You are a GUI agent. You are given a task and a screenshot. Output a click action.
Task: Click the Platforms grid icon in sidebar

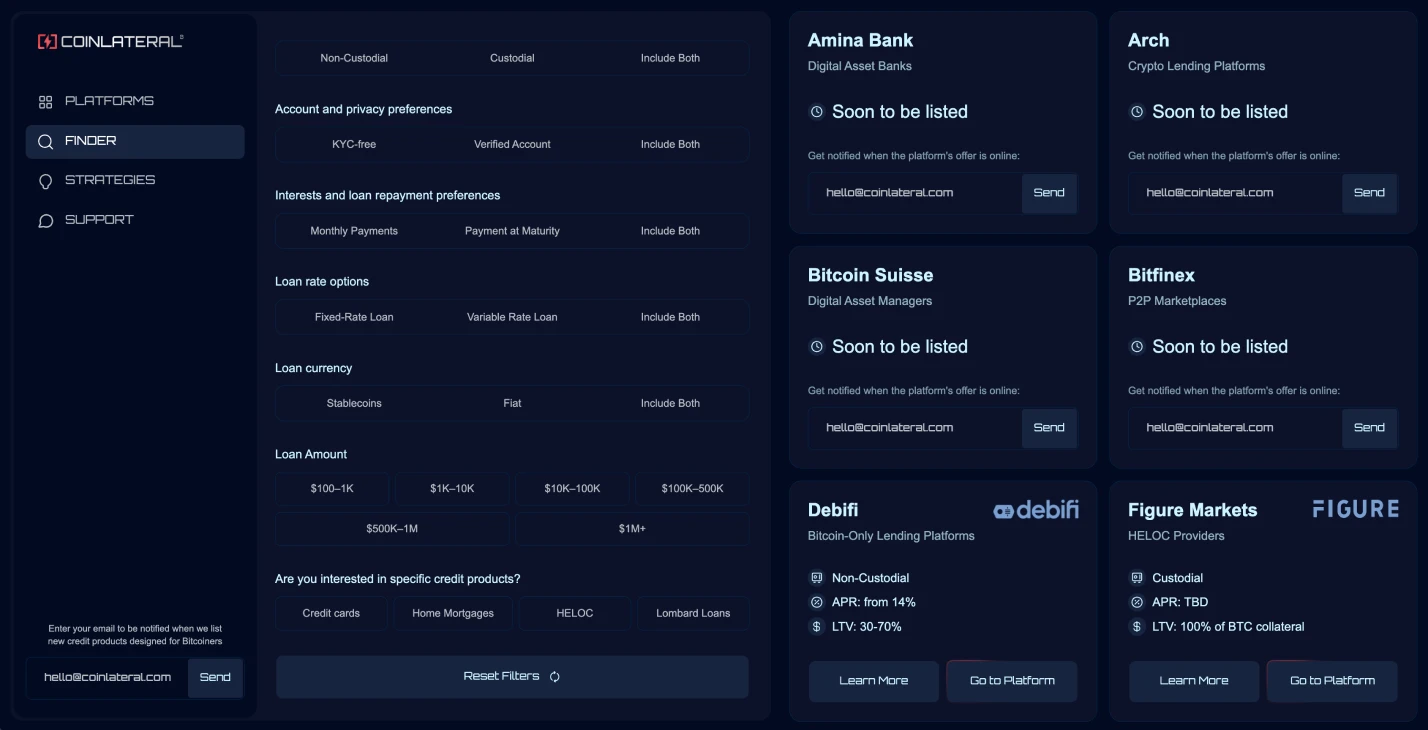pyautogui.click(x=45, y=101)
